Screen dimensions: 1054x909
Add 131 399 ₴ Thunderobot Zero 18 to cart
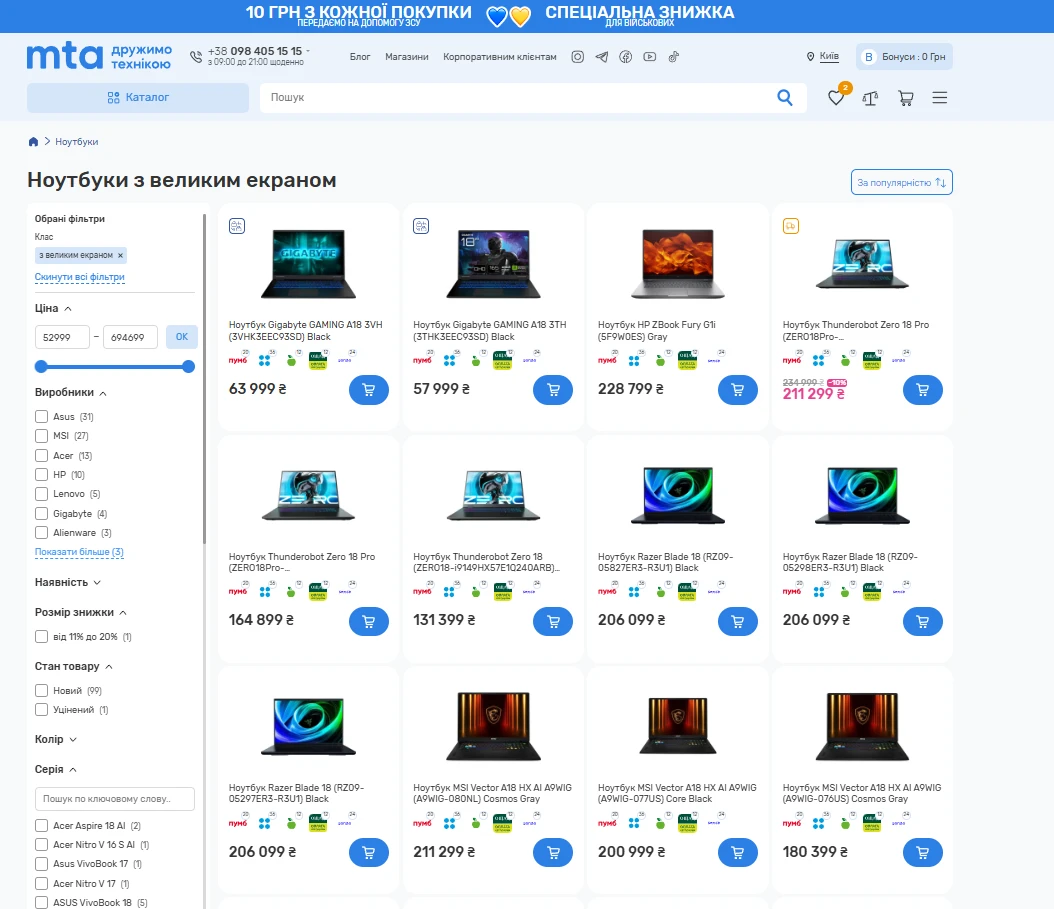(553, 621)
